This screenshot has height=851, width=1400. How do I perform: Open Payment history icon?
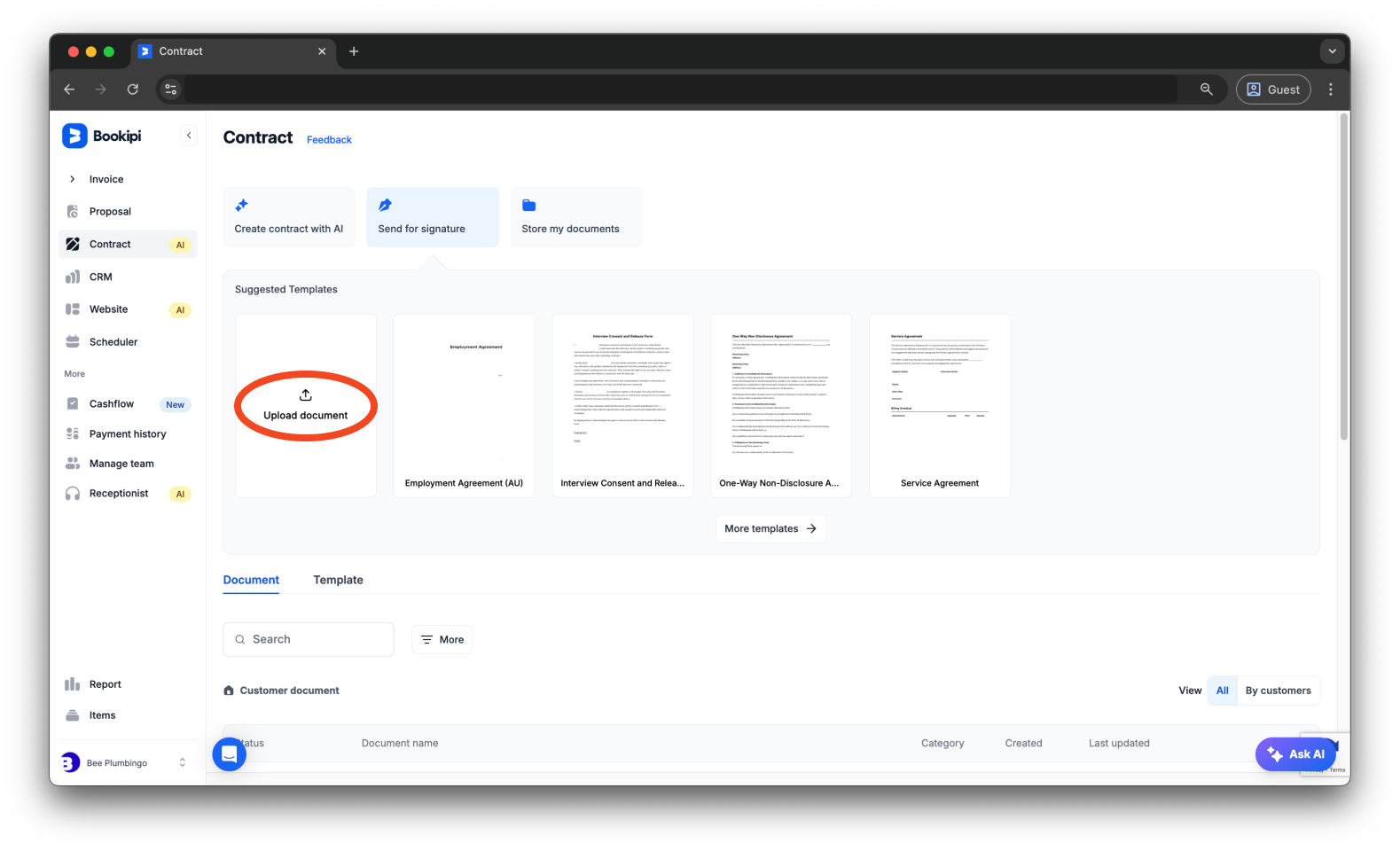pos(73,434)
